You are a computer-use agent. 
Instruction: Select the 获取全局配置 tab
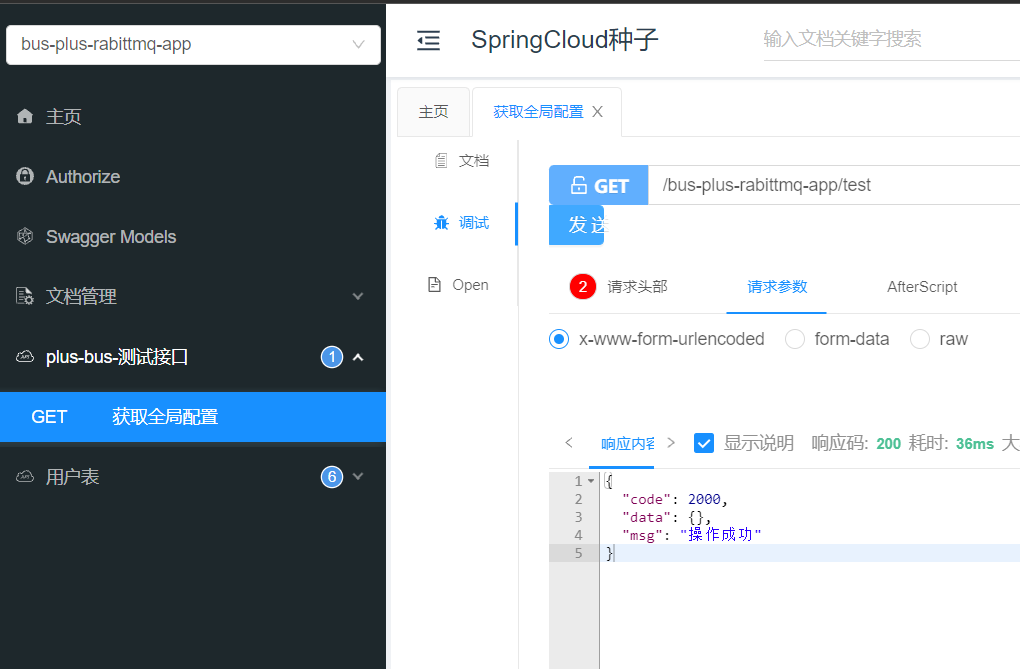tap(538, 112)
